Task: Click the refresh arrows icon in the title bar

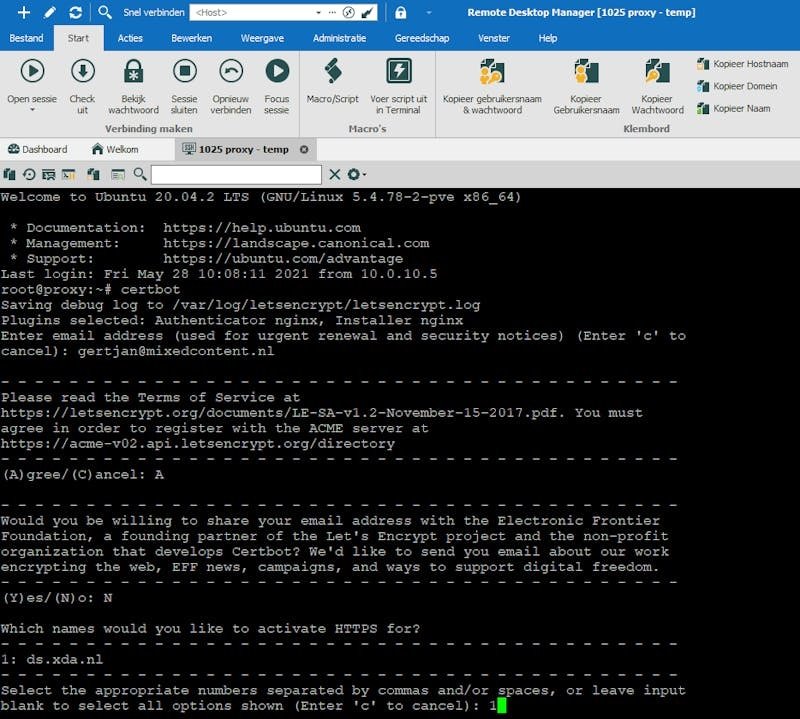Action: tap(76, 12)
